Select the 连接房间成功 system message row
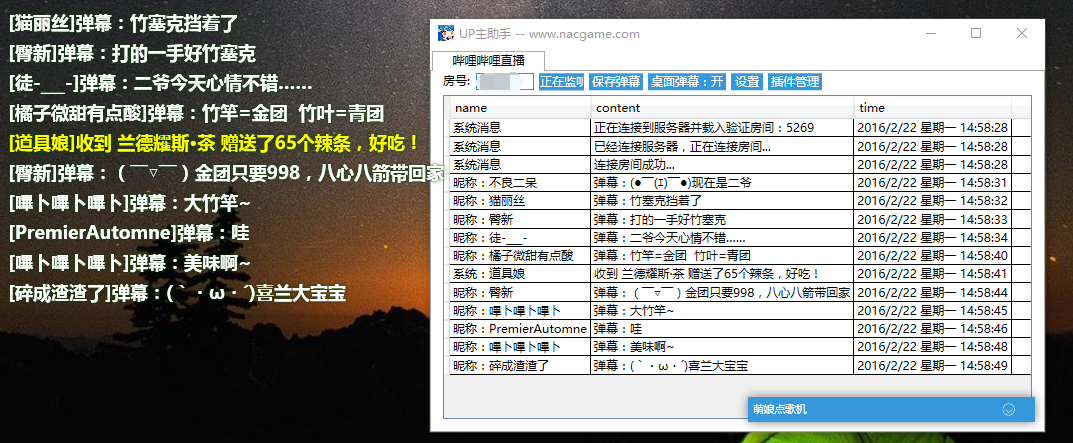1073x443 pixels. pyautogui.click(x=730, y=164)
